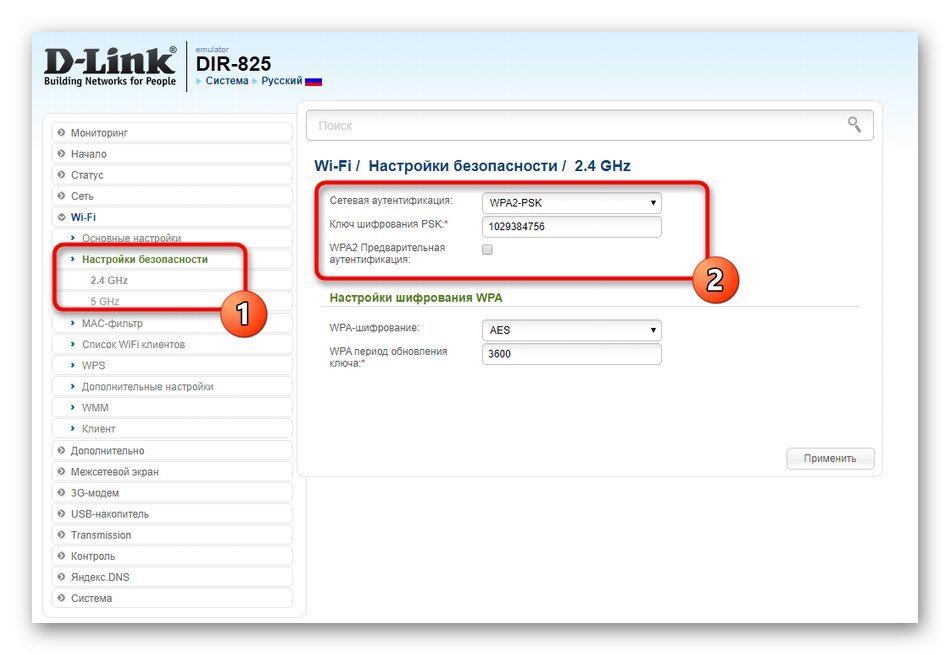The image size is (950, 655).
Task: Select the Wi-Fi menu section
Action: pyautogui.click(x=172, y=217)
